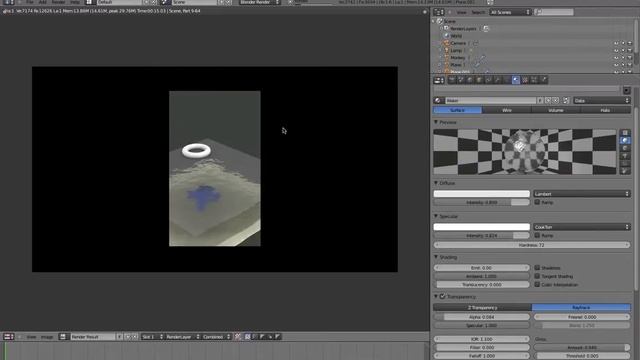Viewport: 640px width, 360px height.
Task: Set material preview to hair strands
Action: (625, 164)
